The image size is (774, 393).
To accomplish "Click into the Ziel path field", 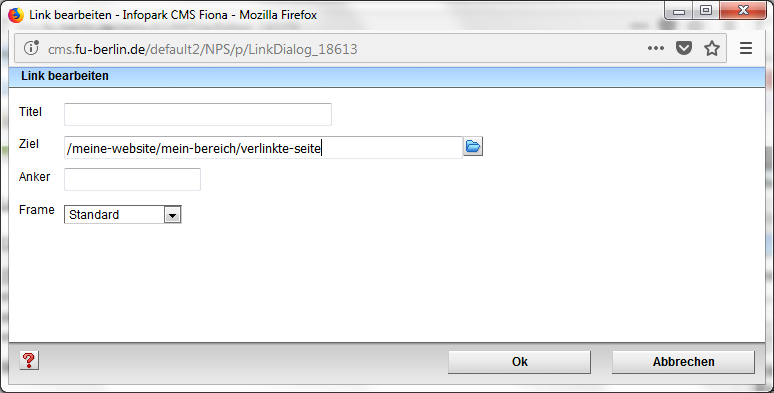I will click(263, 148).
